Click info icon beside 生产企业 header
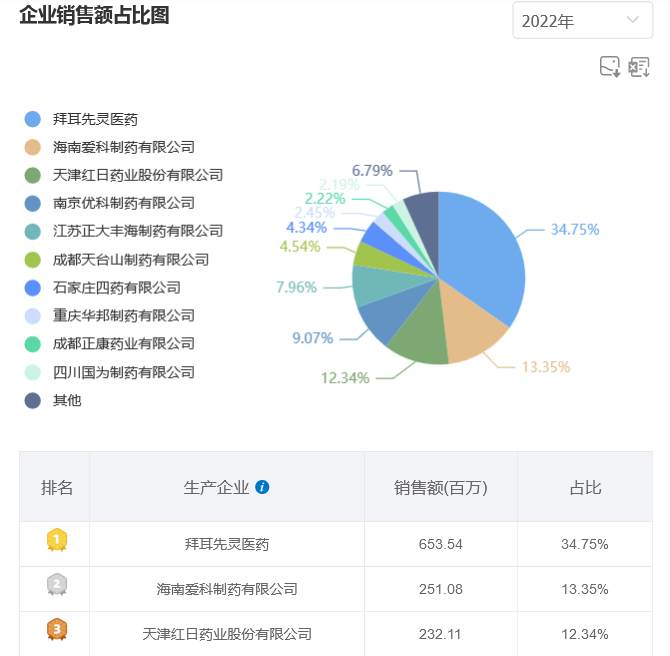670x656 pixels. click(x=262, y=487)
